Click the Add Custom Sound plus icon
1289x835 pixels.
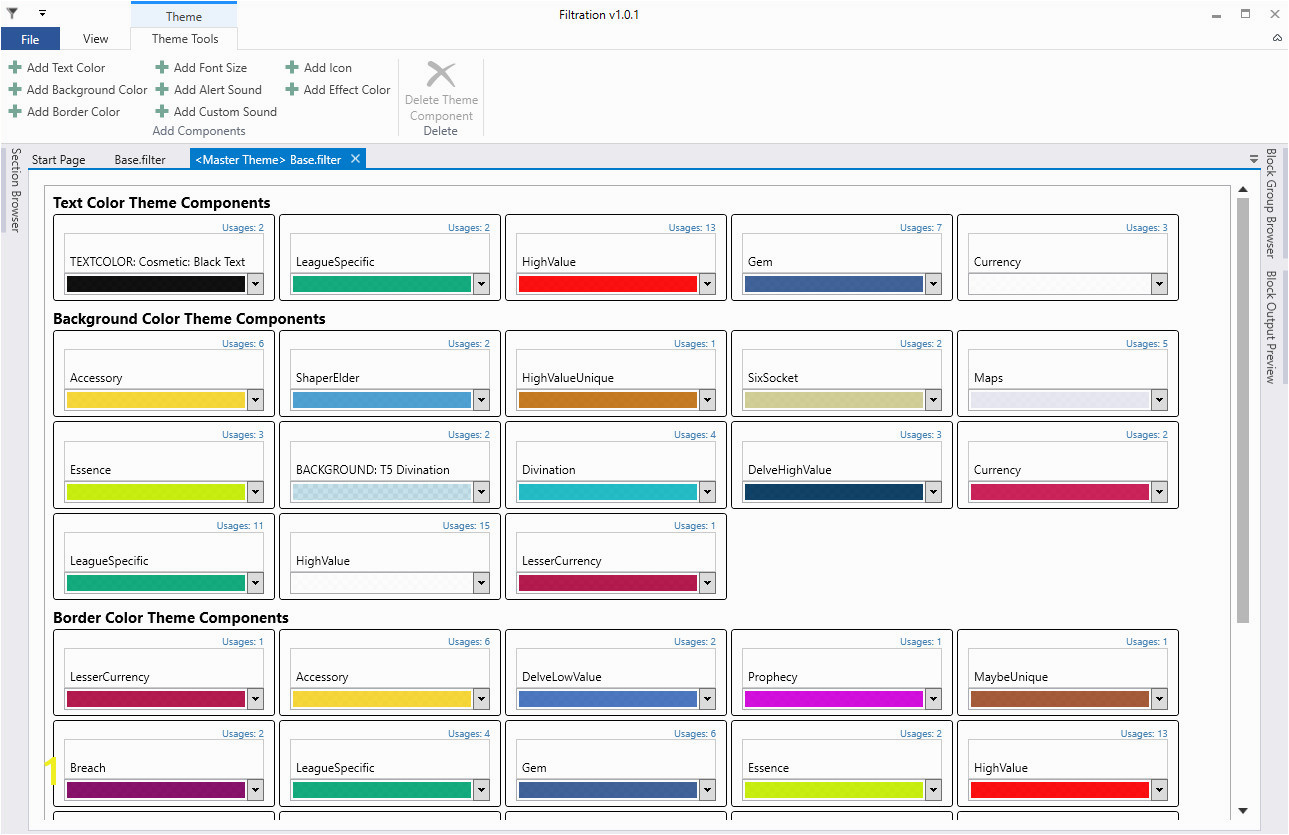[162, 112]
